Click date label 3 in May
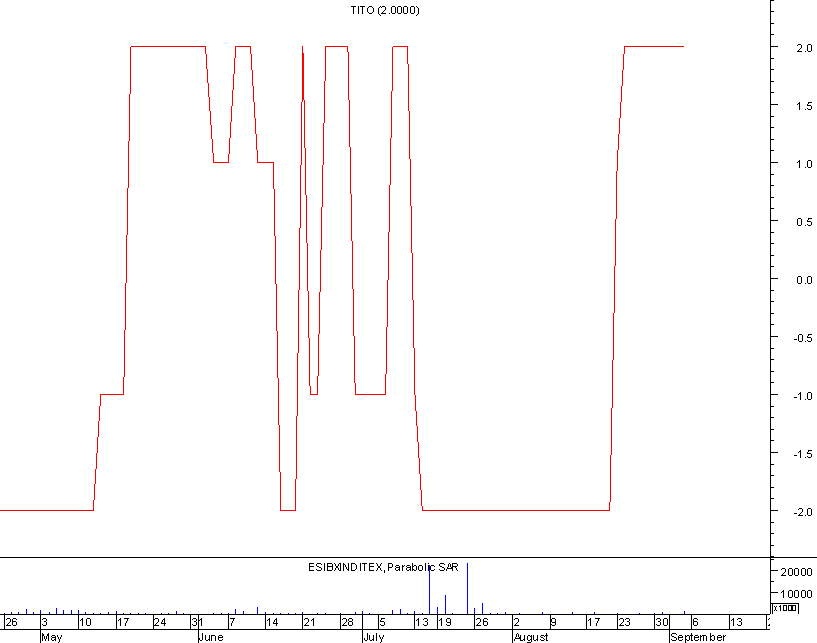 [45, 622]
